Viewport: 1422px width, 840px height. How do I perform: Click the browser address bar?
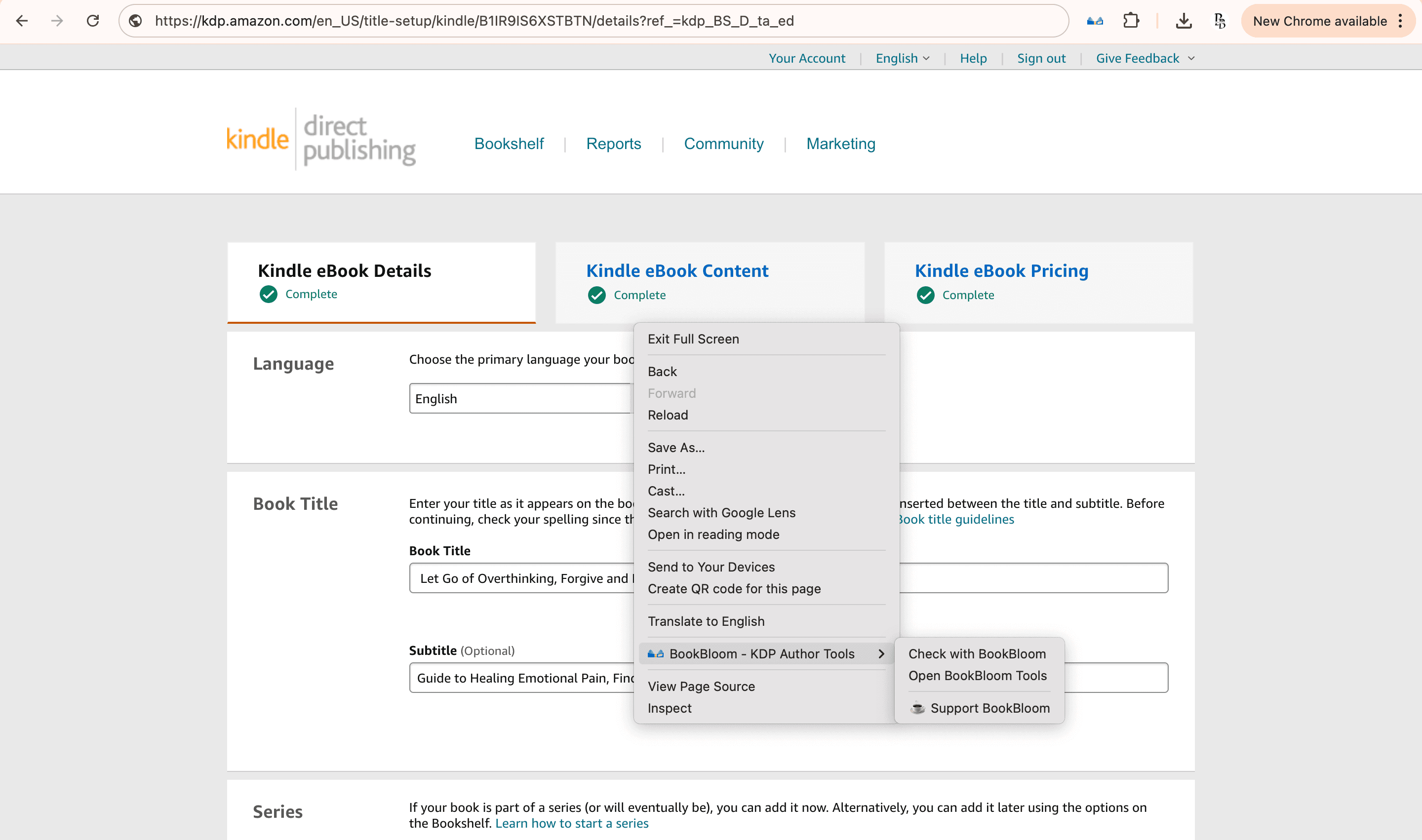click(453, 21)
